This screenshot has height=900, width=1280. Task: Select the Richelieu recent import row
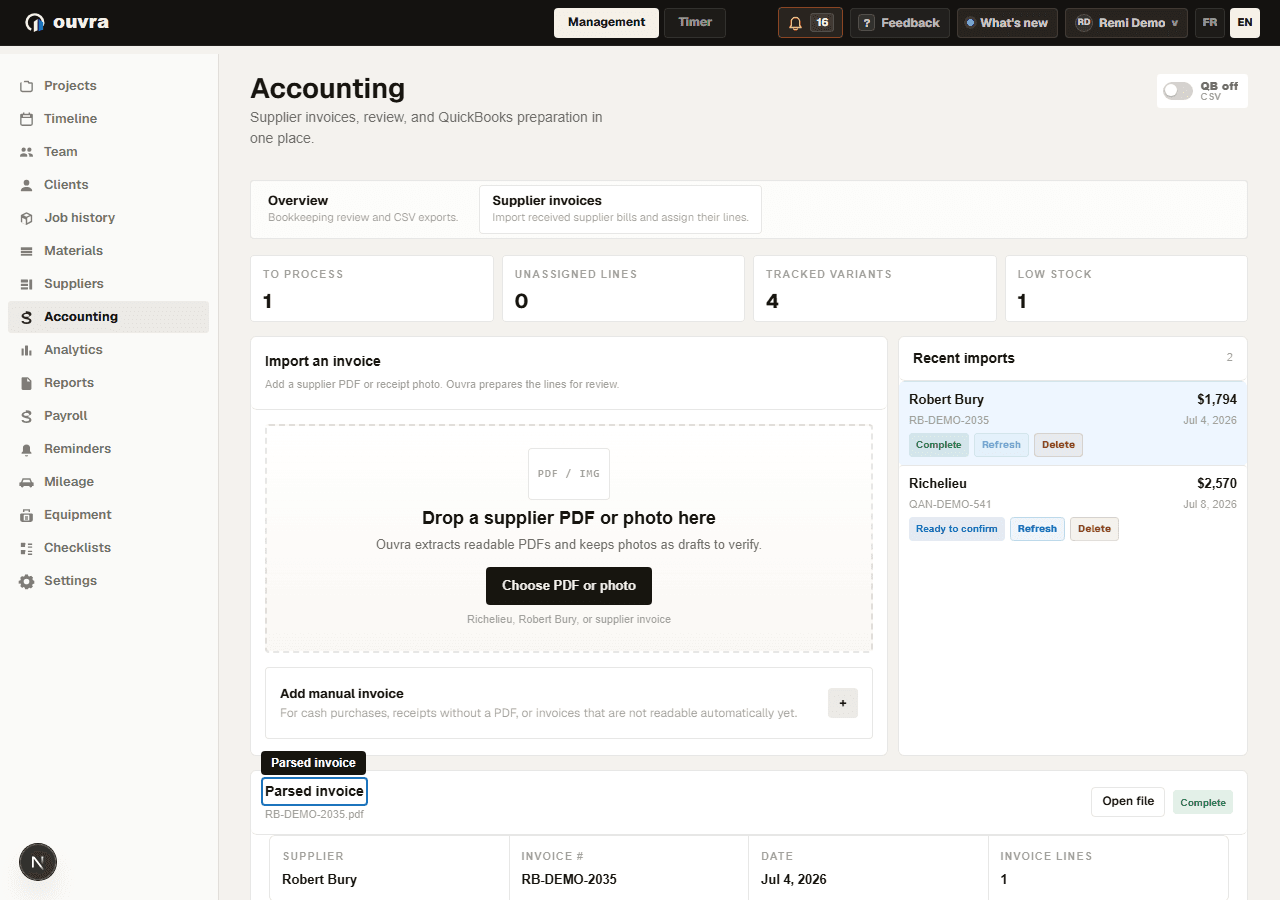coord(1073,507)
